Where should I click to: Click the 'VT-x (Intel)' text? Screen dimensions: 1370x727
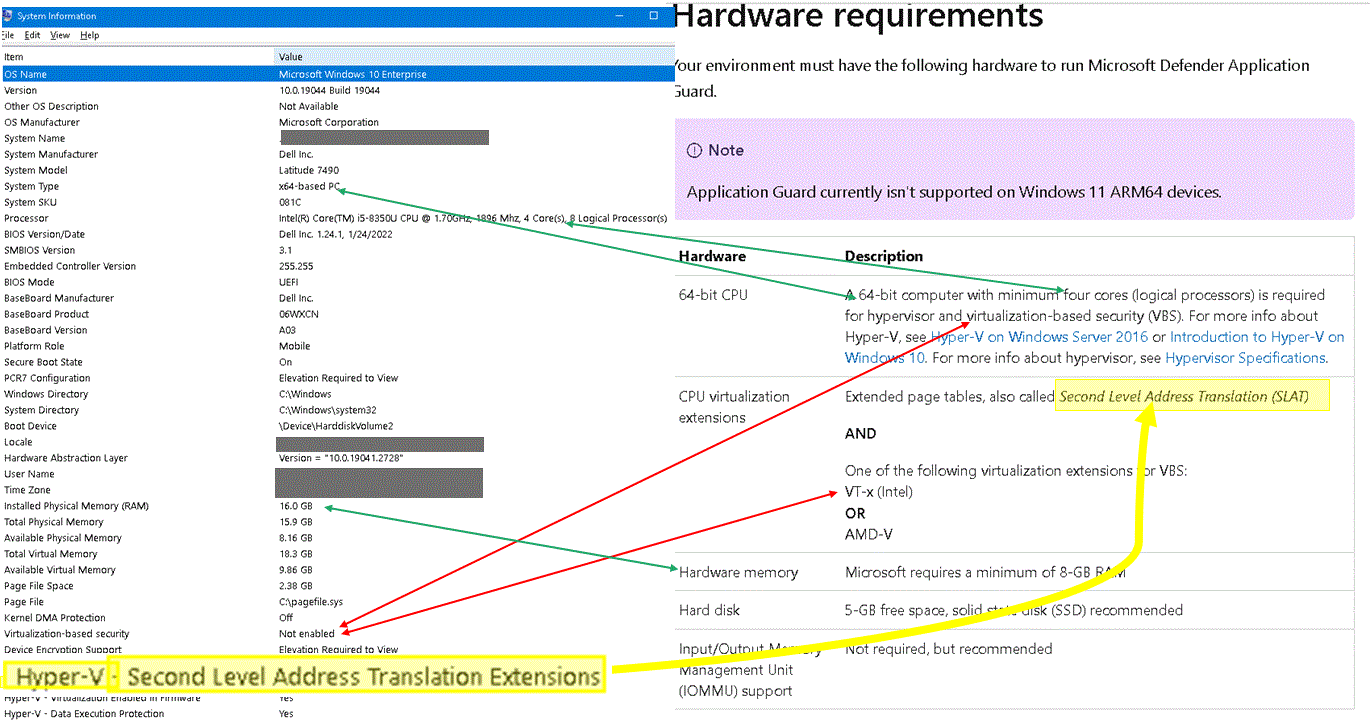[x=879, y=492]
